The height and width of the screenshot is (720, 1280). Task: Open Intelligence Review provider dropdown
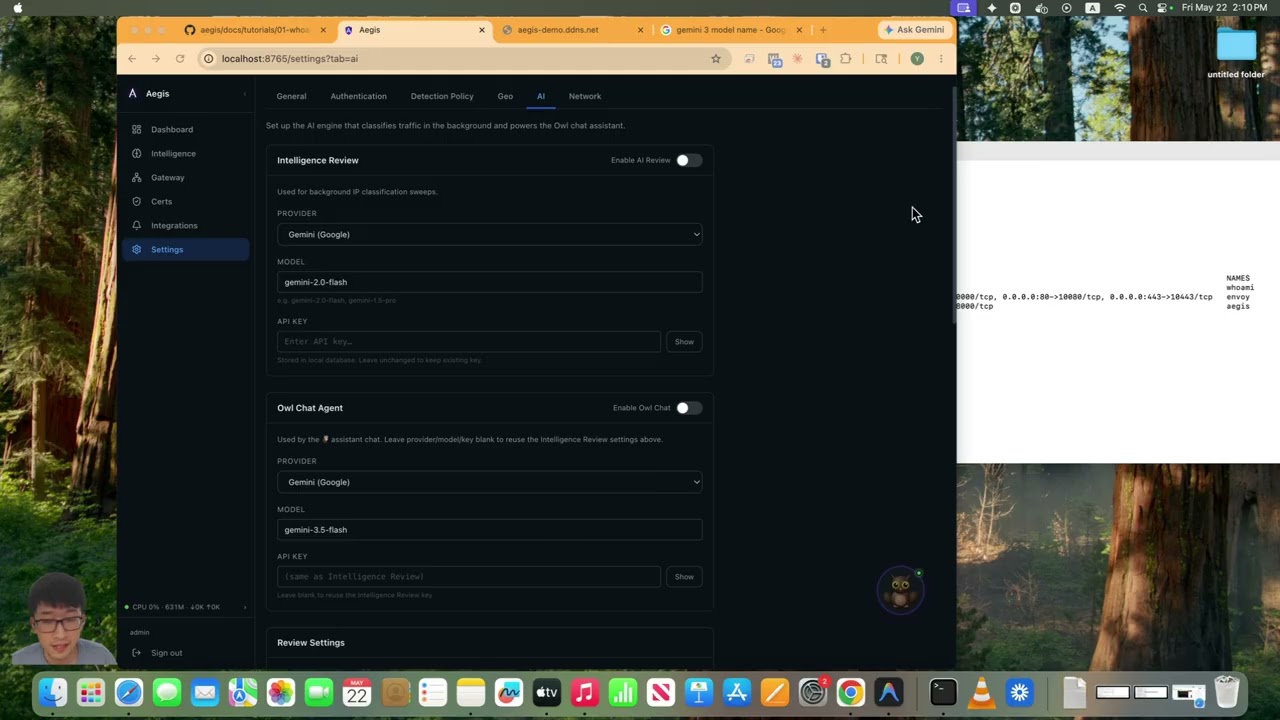pyautogui.click(x=490, y=234)
